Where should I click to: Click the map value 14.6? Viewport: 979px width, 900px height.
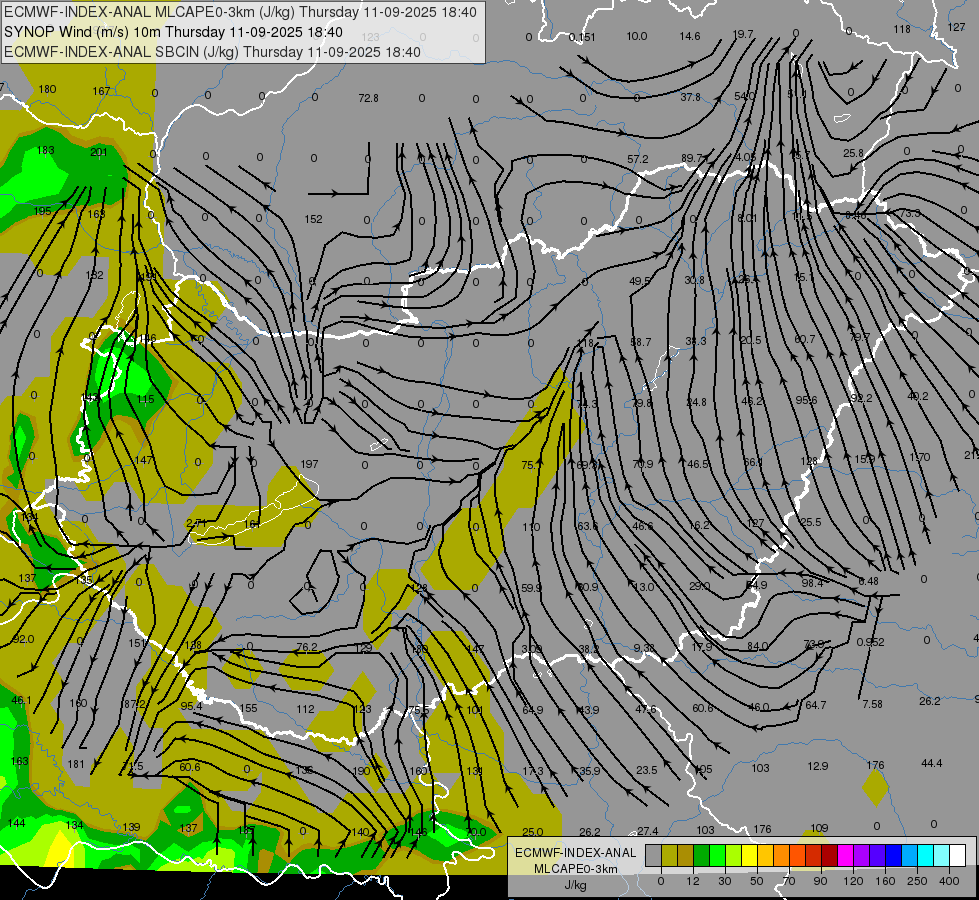point(689,36)
